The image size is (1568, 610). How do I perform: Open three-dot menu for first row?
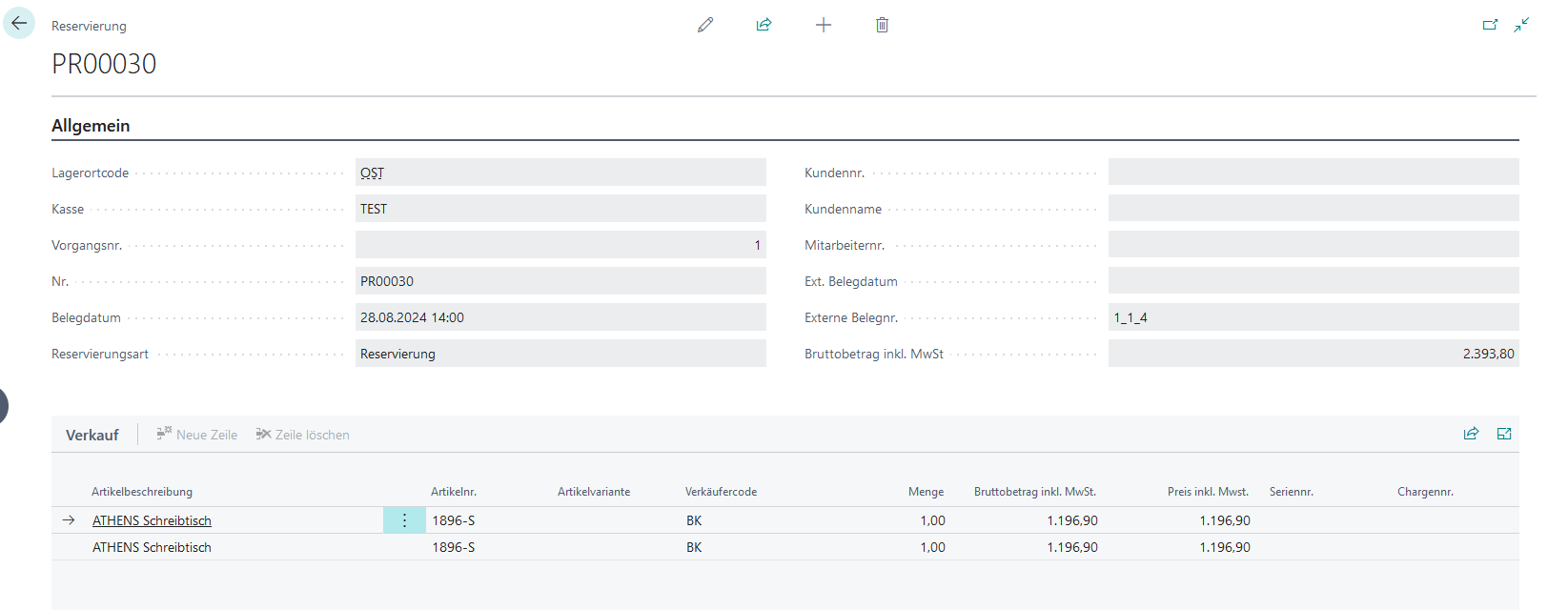pos(404,520)
